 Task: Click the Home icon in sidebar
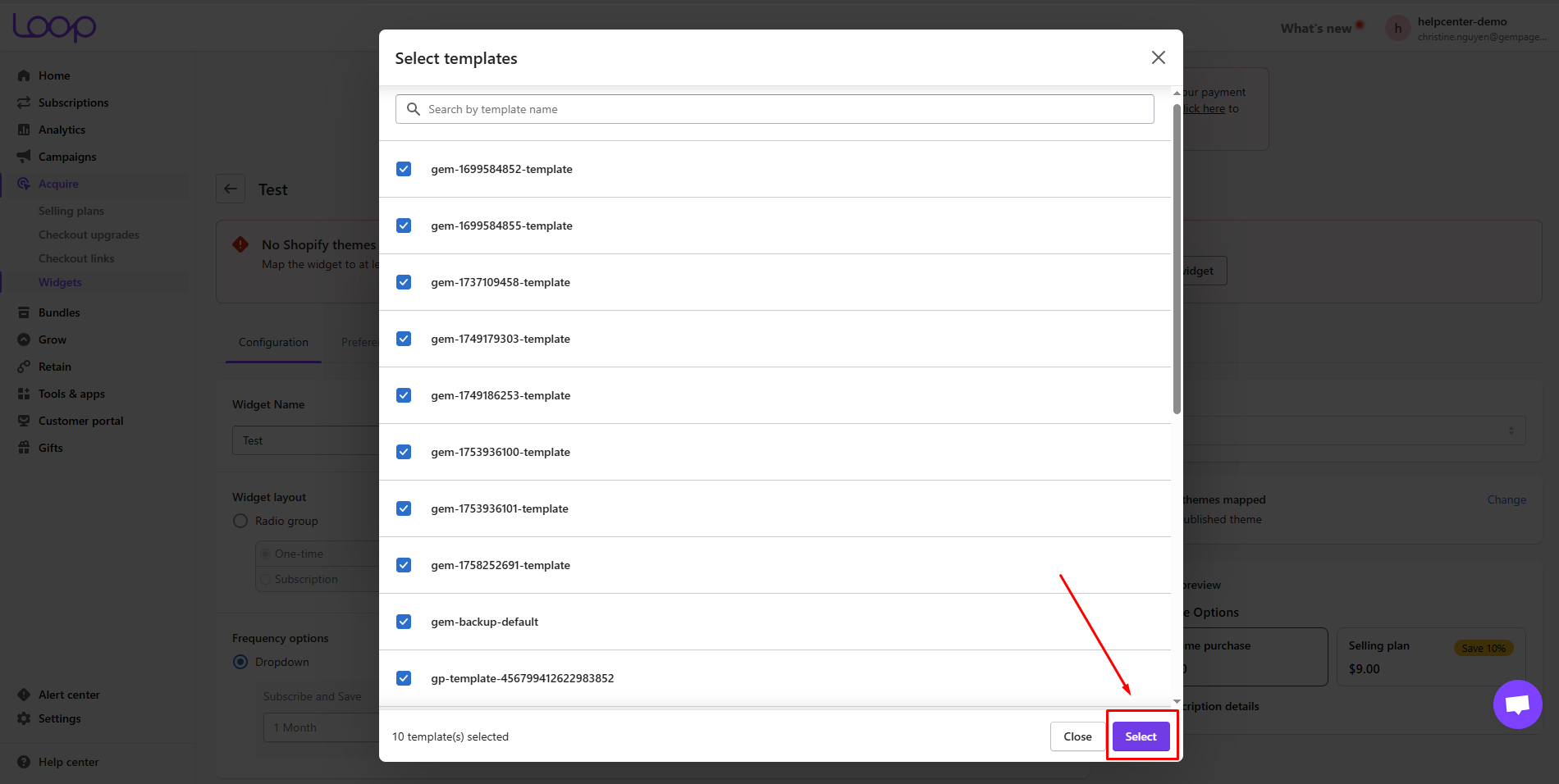click(x=24, y=75)
